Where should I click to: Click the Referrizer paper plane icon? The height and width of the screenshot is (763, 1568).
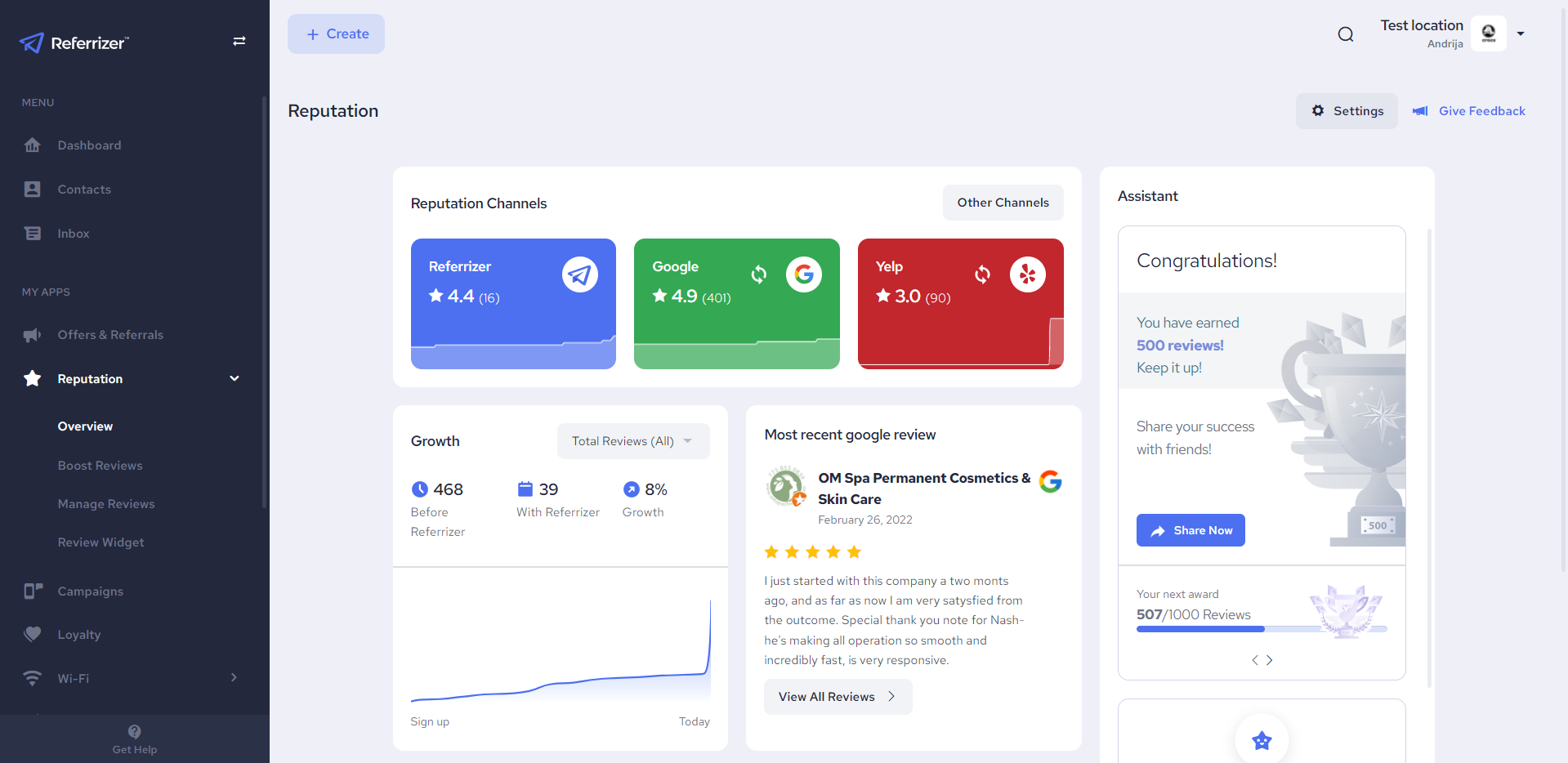[x=580, y=274]
